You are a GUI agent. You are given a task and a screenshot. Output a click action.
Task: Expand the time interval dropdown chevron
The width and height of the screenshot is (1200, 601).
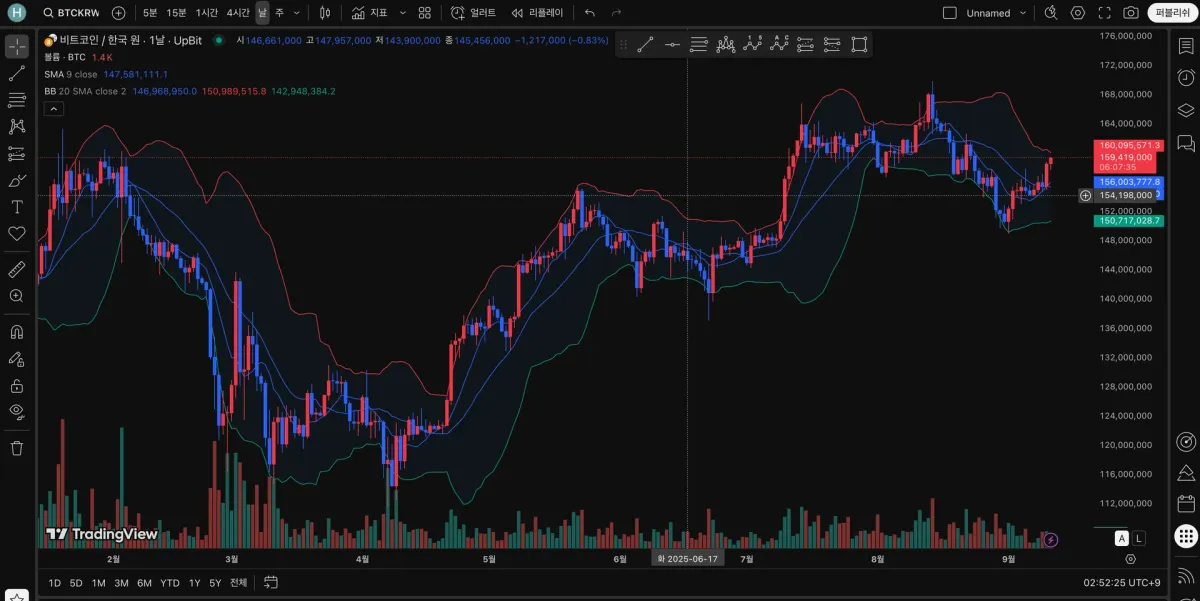pos(297,13)
